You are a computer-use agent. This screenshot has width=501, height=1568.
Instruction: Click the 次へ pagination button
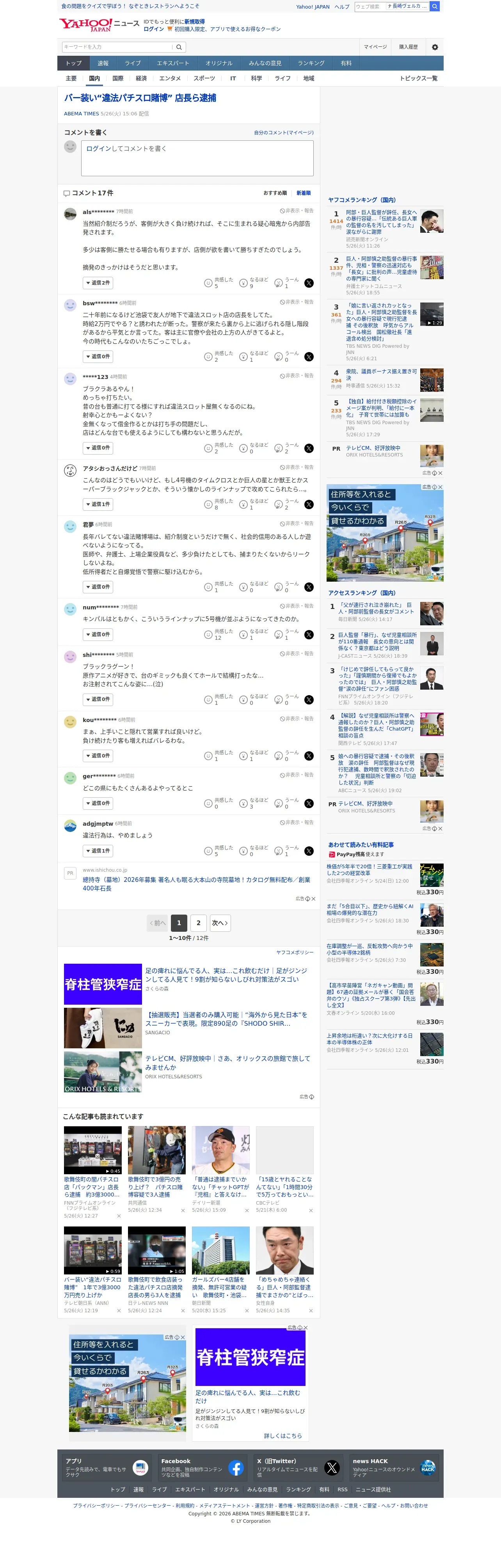point(219,923)
